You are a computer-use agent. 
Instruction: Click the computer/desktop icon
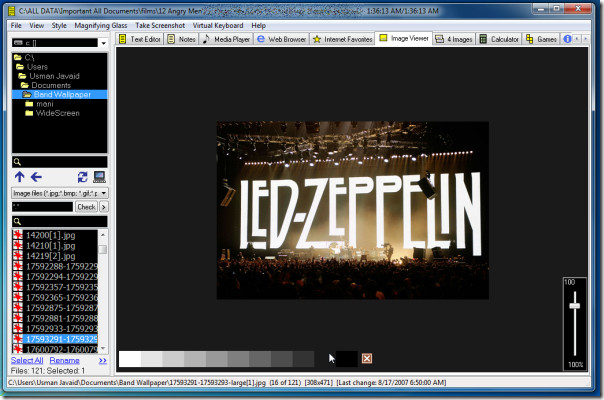pyautogui.click(x=99, y=177)
